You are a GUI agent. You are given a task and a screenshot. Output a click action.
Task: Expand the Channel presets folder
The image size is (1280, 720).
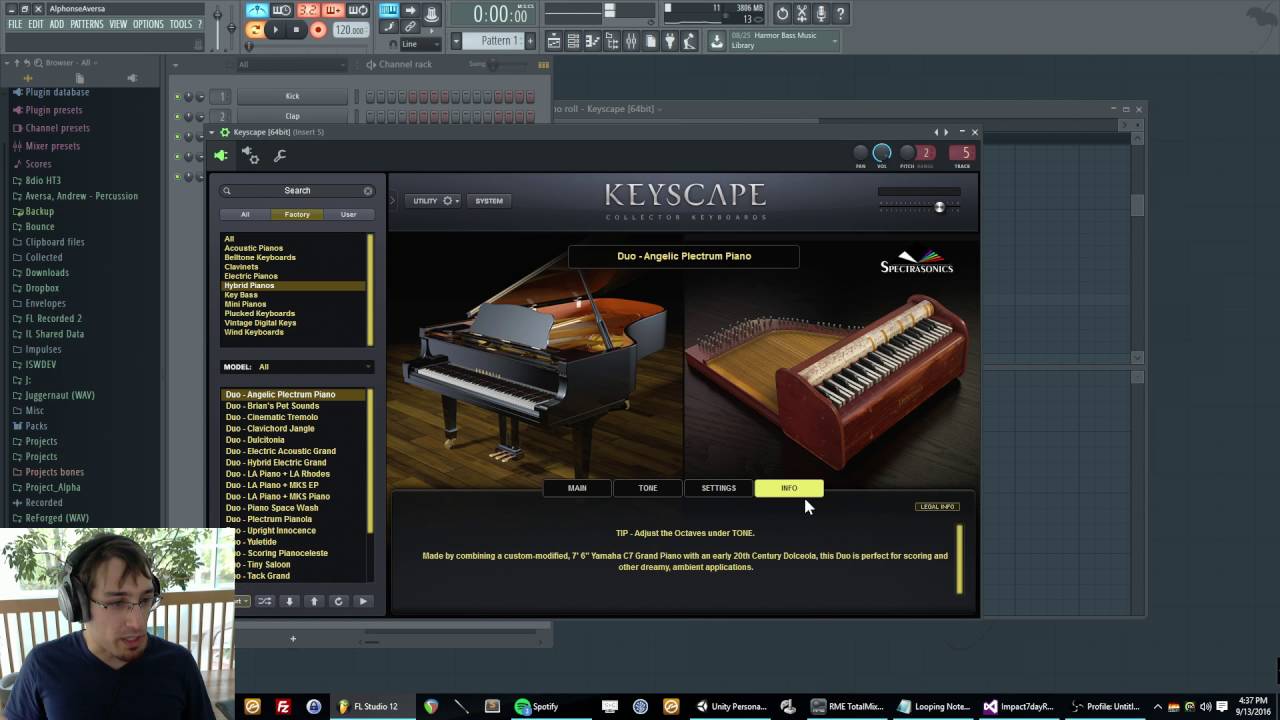pos(57,128)
